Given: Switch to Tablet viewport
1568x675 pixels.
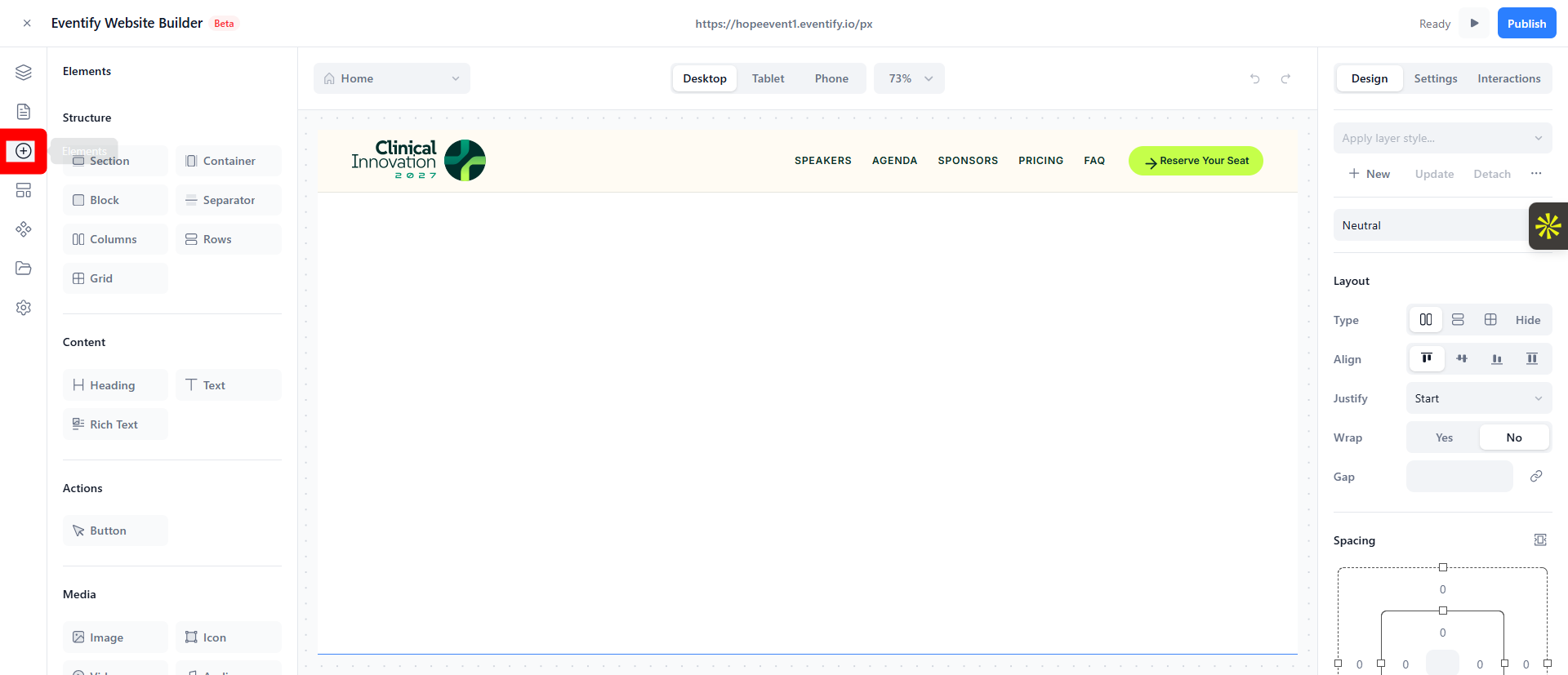Looking at the screenshot, I should tap(768, 78).
